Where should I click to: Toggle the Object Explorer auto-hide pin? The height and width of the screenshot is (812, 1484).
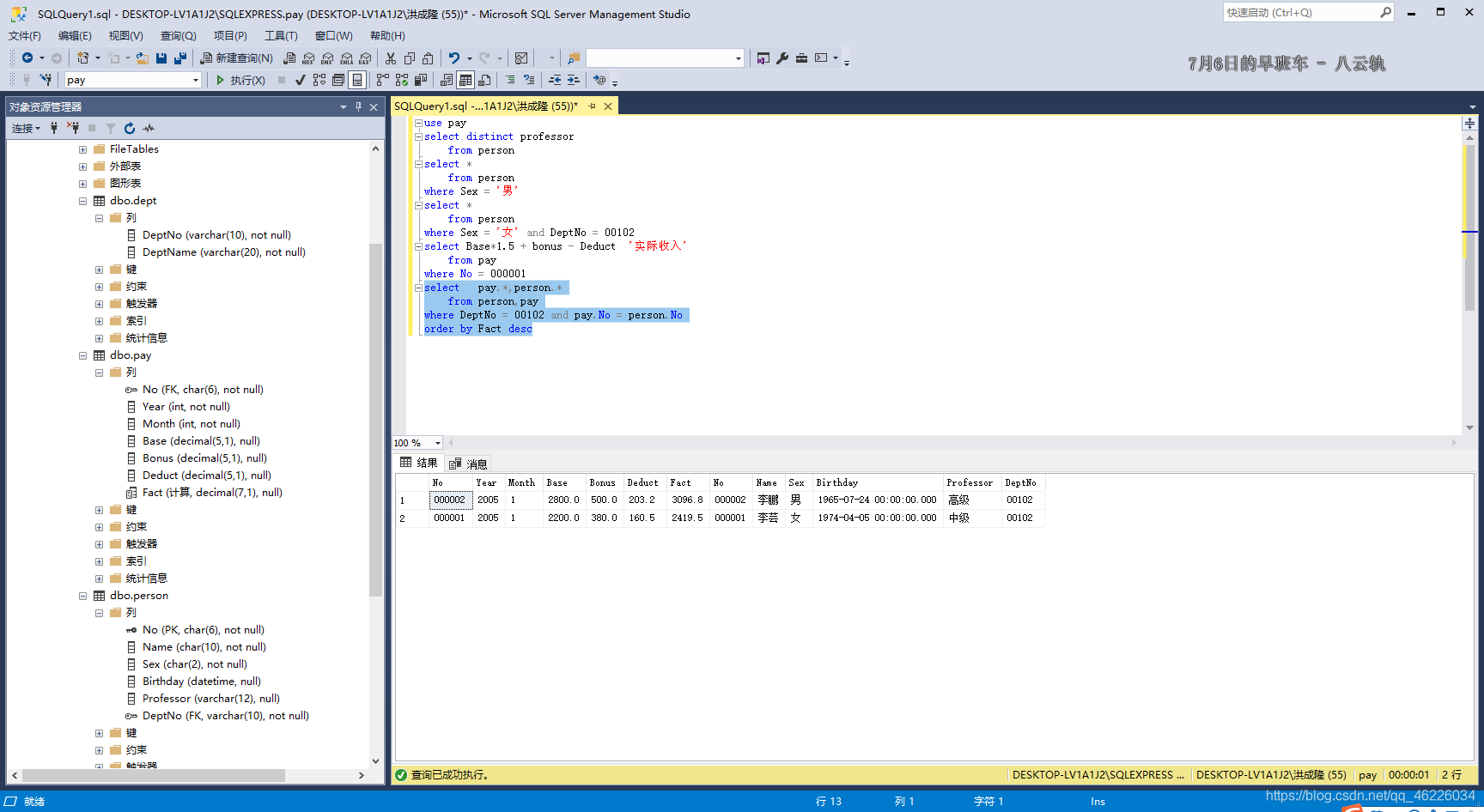(x=359, y=107)
